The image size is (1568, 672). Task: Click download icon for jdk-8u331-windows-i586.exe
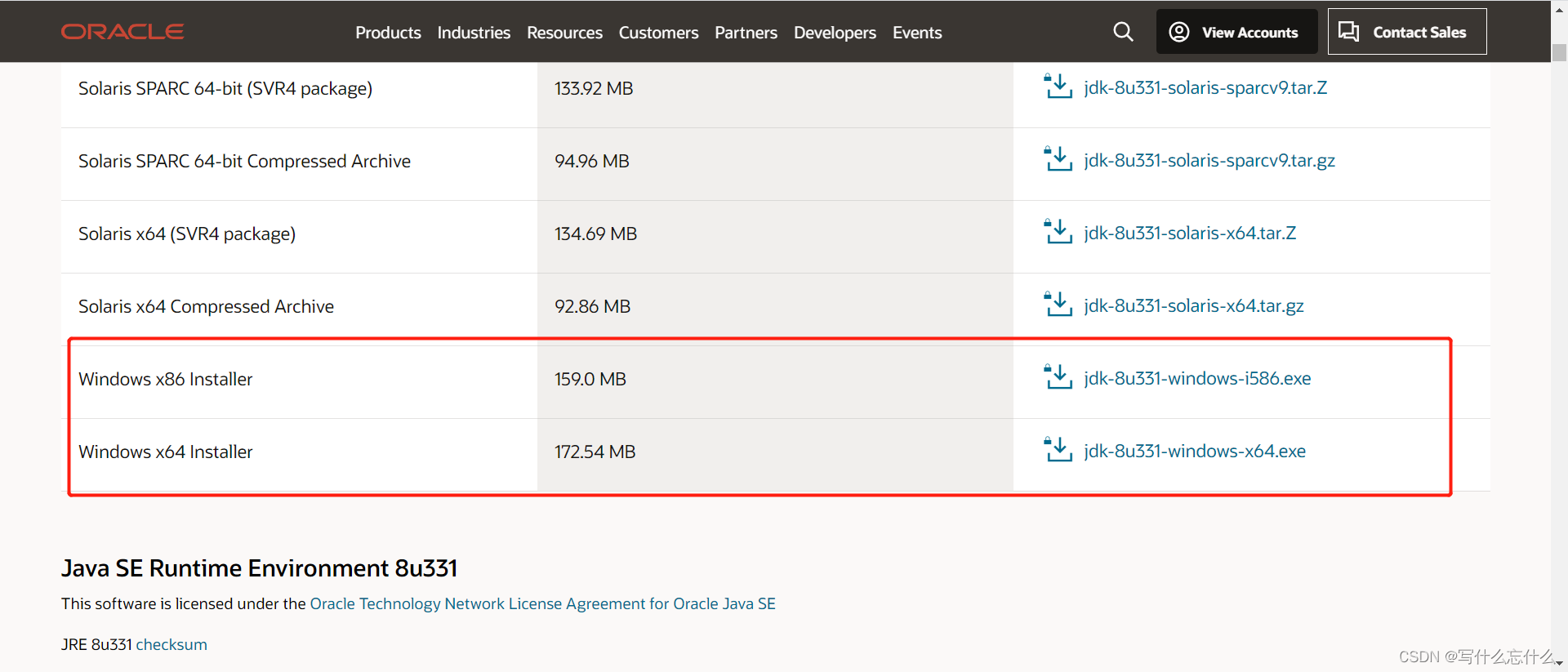coord(1058,376)
